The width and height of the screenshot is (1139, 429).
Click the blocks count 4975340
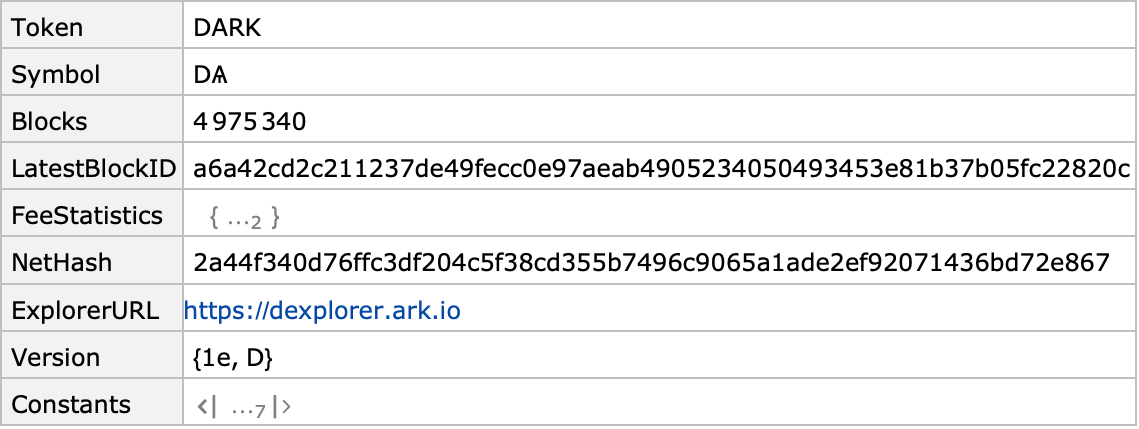[250, 121]
